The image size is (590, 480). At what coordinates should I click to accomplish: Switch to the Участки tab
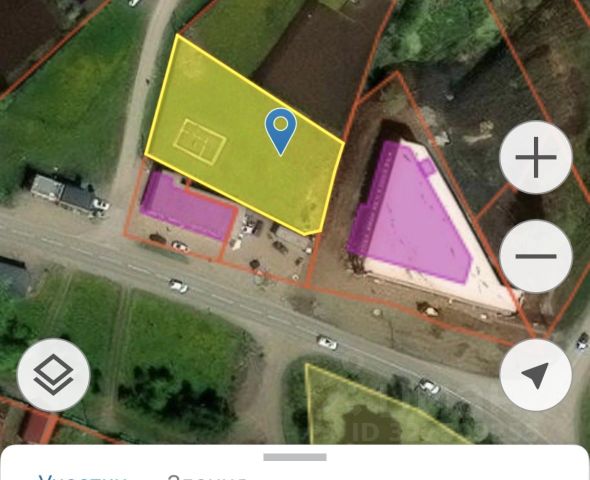pos(82,477)
